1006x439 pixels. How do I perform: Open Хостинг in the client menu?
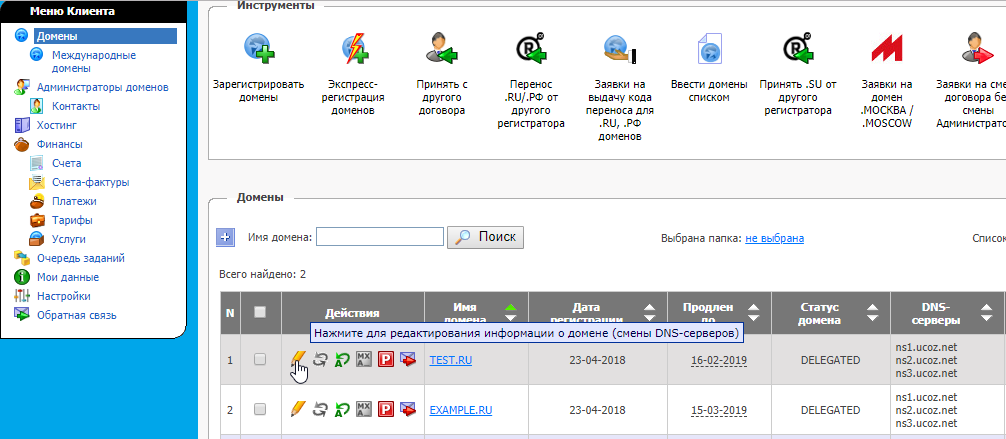click(57, 125)
